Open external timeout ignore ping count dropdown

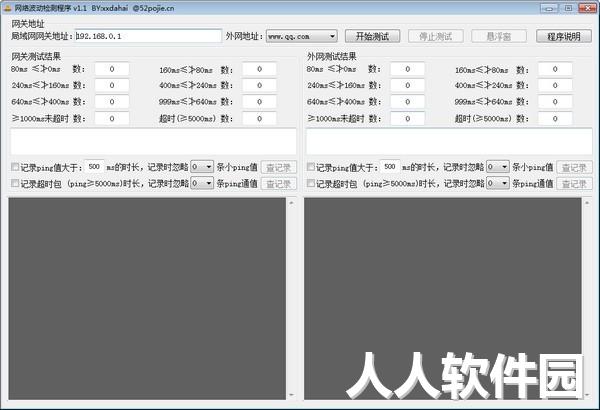497,183
